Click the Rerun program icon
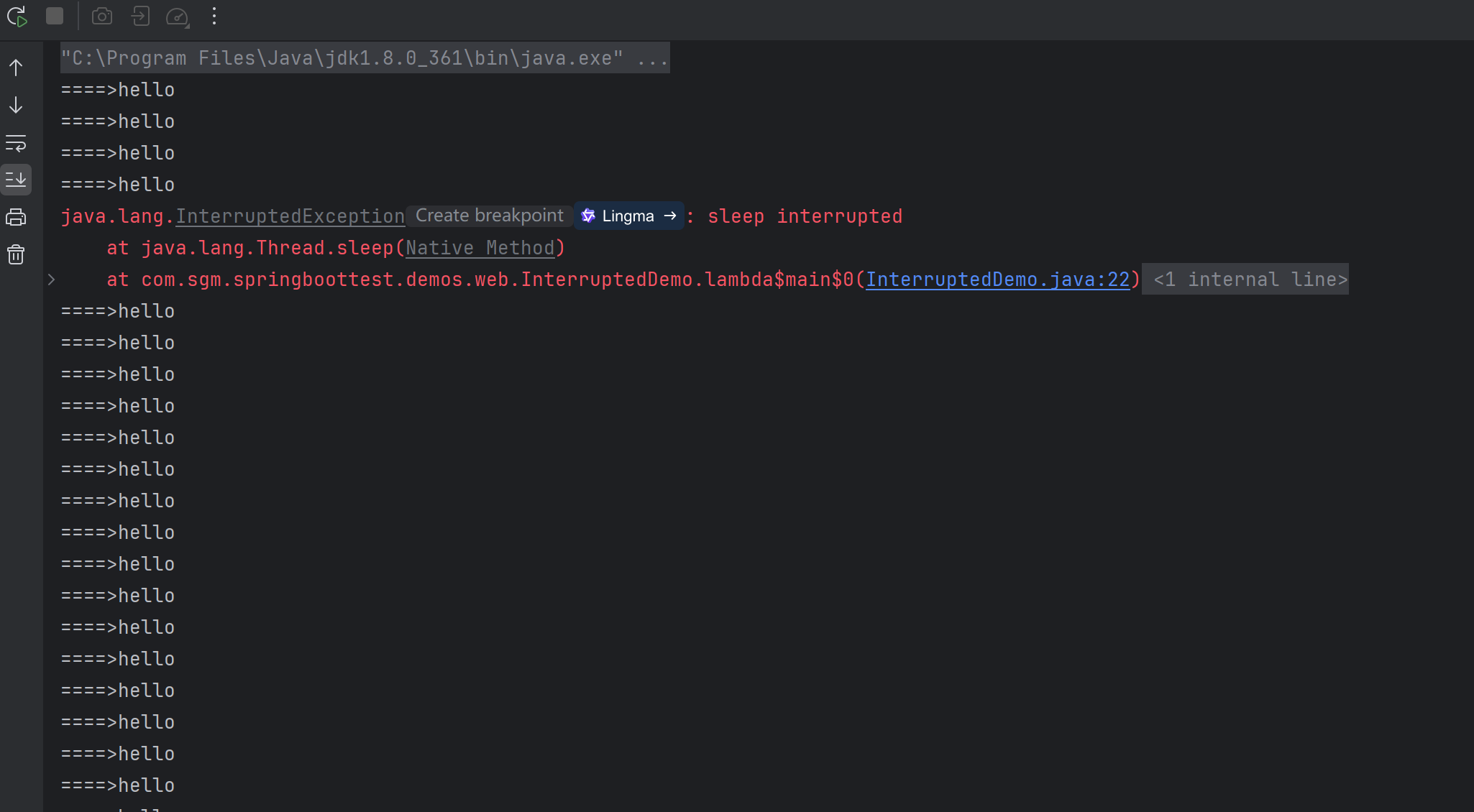 click(17, 16)
